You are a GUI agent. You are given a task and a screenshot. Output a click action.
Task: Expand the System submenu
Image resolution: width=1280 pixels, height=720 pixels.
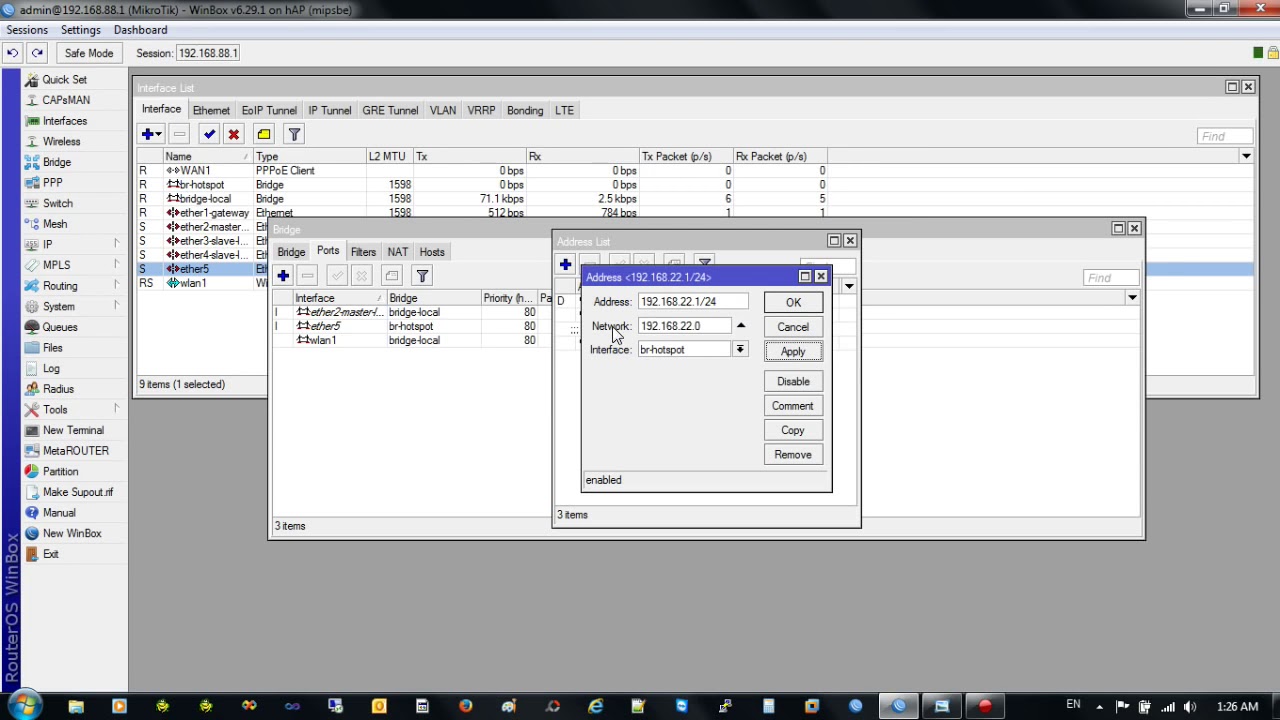coord(70,306)
